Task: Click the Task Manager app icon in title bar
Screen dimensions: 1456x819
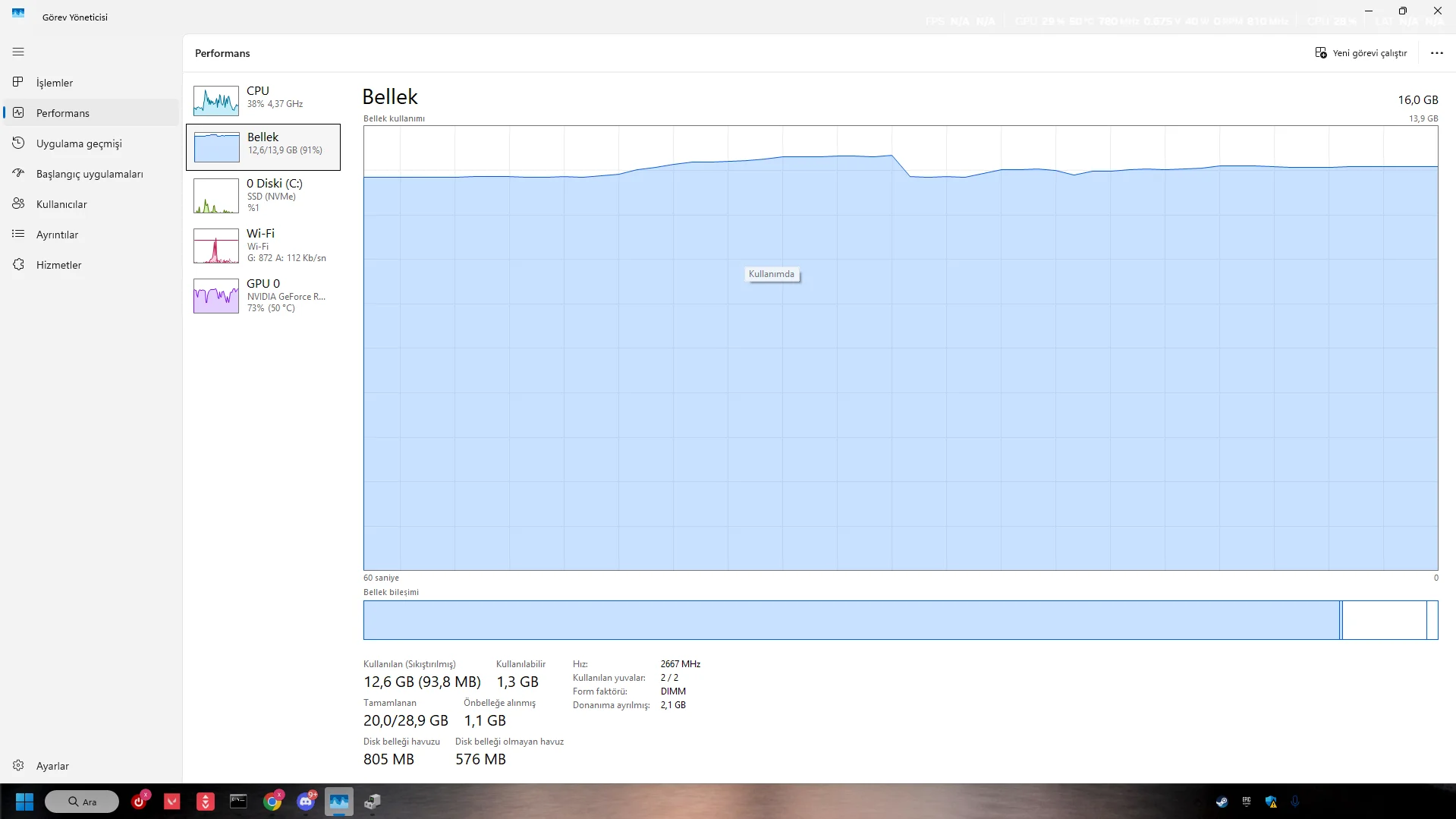Action: (18, 14)
